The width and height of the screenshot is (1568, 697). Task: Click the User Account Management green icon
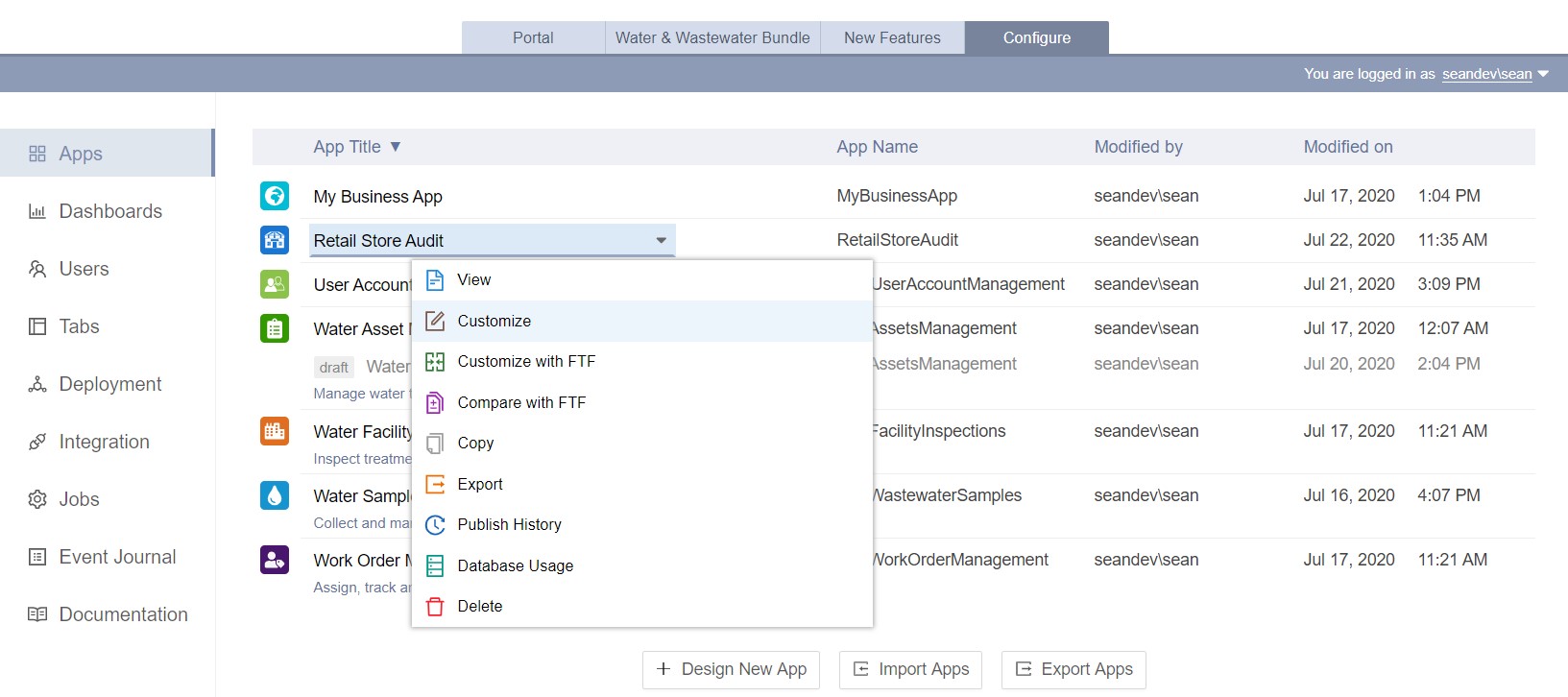coord(275,284)
